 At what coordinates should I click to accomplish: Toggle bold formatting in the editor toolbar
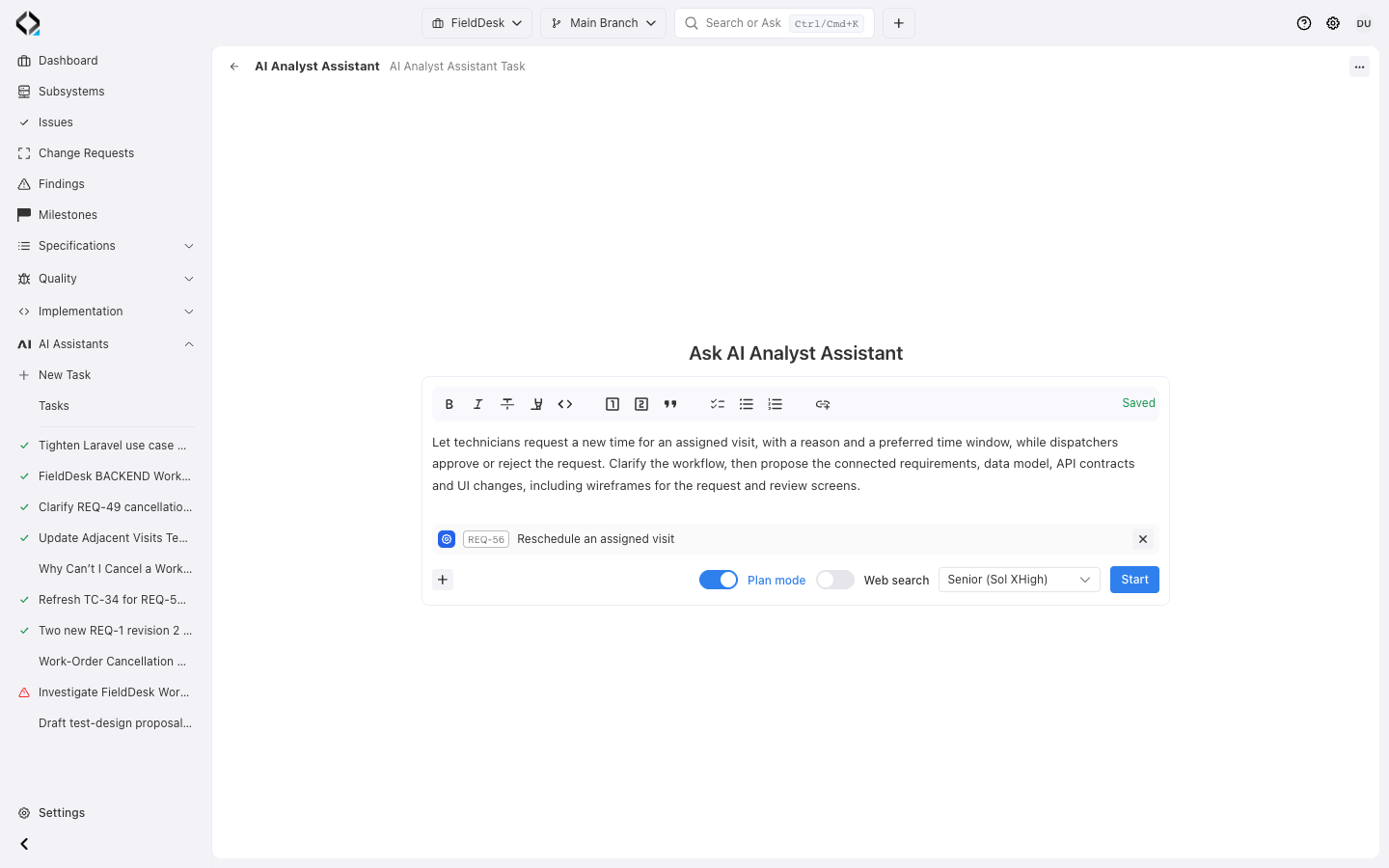(449, 404)
